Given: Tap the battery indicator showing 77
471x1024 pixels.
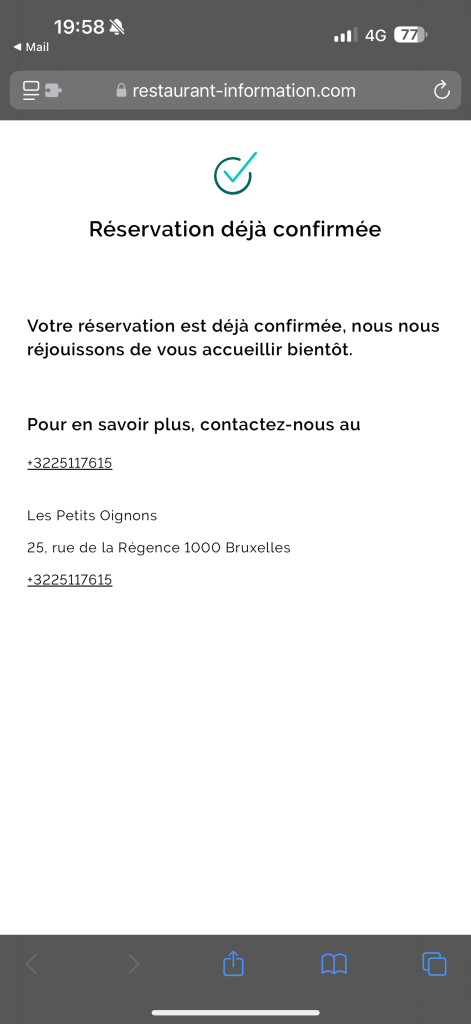Looking at the screenshot, I should click(410, 35).
